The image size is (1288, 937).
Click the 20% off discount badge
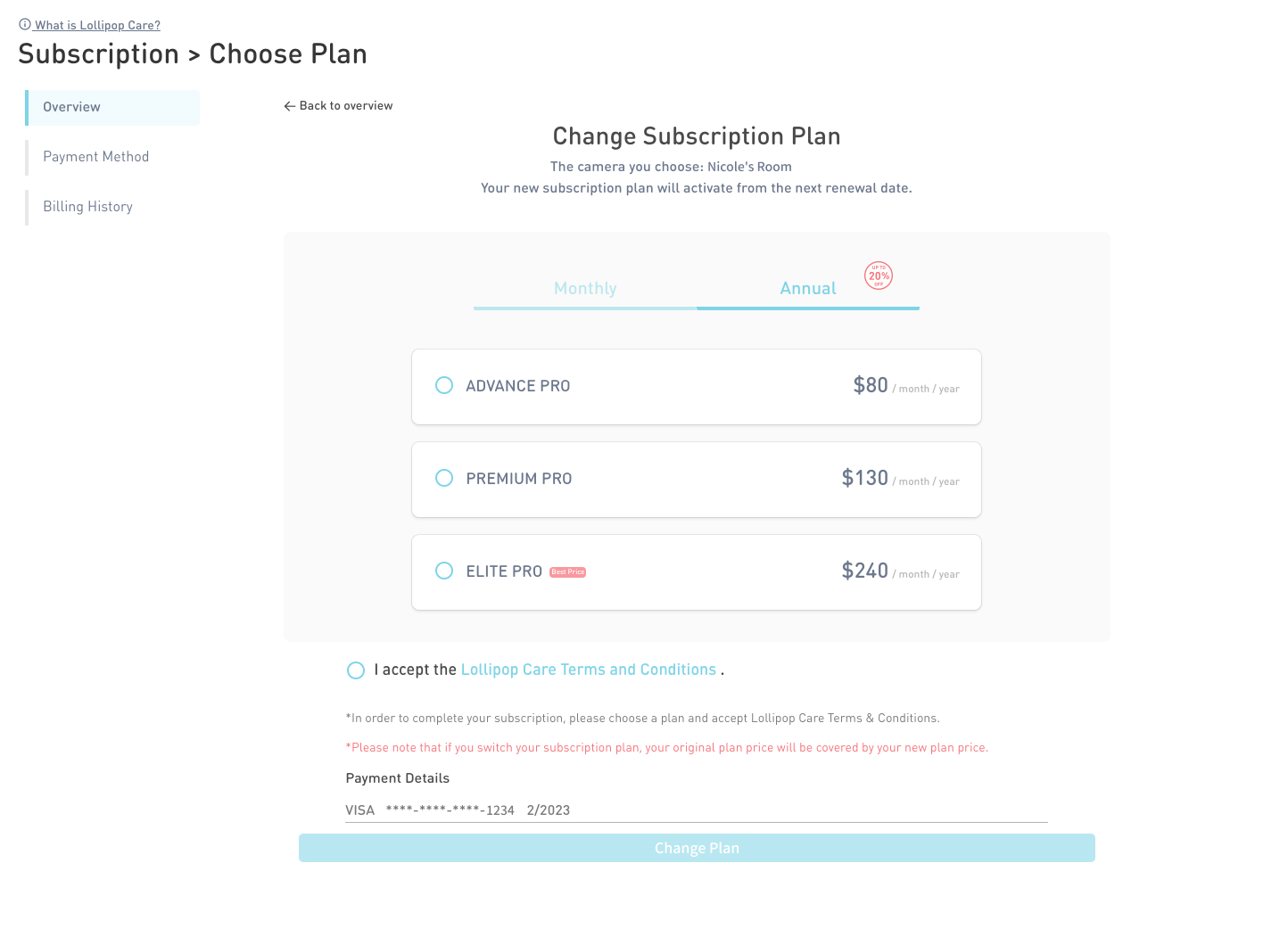(879, 275)
